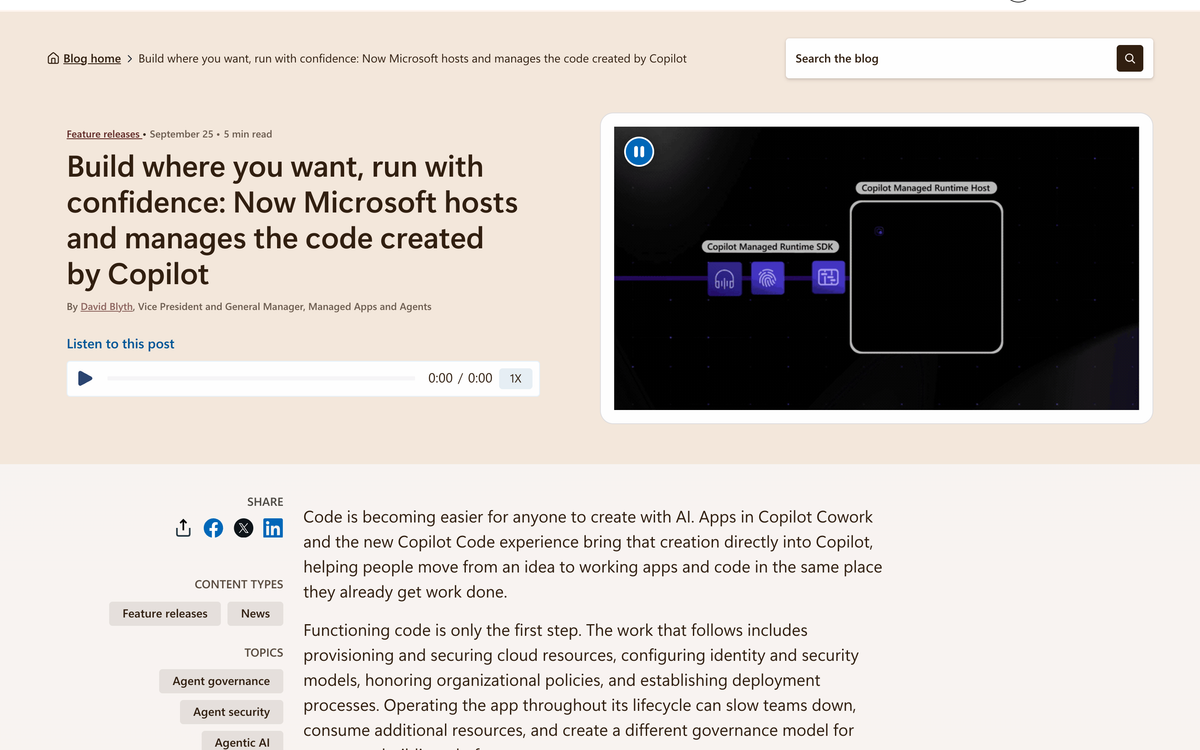The width and height of the screenshot is (1200, 750).
Task: Click the fingerprint icon in the video
Action: coord(767,278)
